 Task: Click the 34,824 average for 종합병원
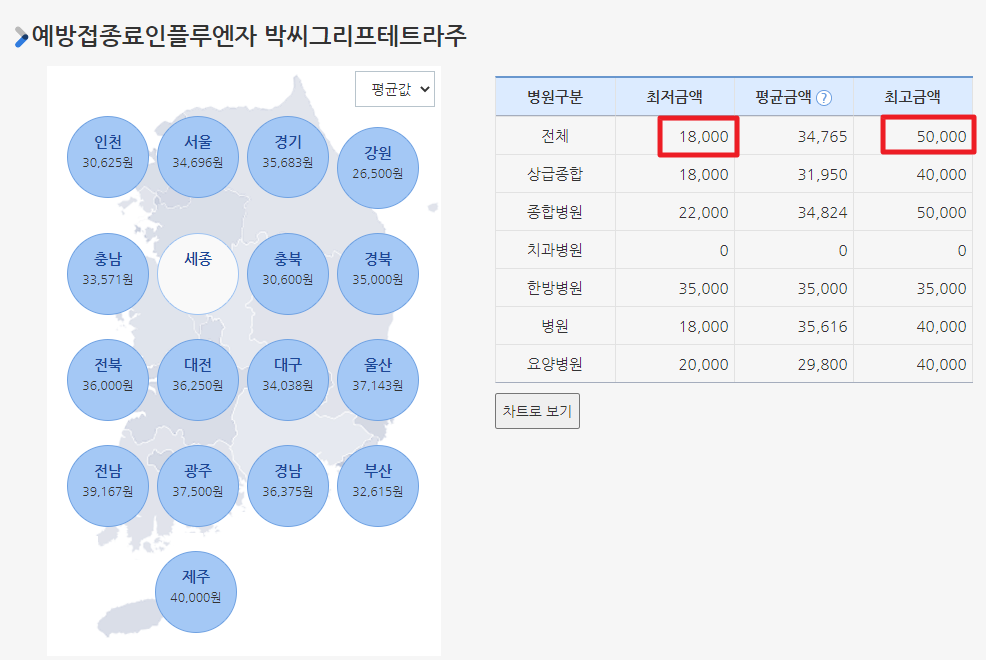(823, 212)
